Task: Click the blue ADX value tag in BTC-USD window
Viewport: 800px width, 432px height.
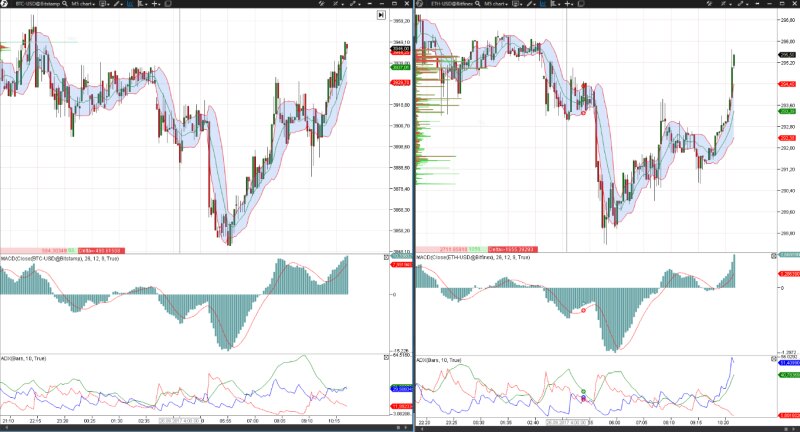Action: point(402,389)
